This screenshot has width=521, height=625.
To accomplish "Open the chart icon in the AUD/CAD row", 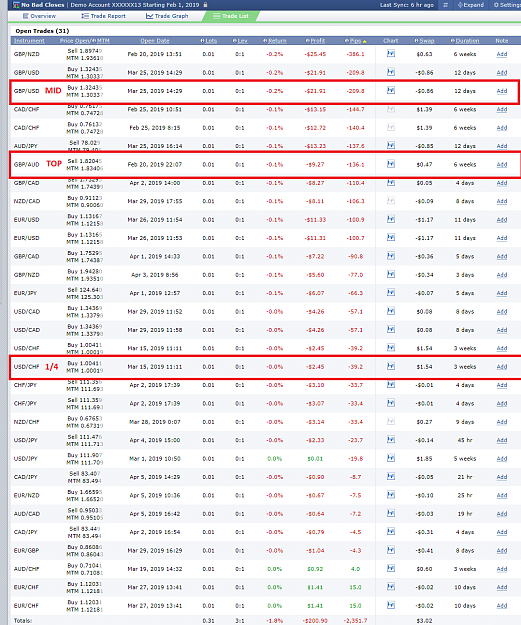I will pos(391,513).
